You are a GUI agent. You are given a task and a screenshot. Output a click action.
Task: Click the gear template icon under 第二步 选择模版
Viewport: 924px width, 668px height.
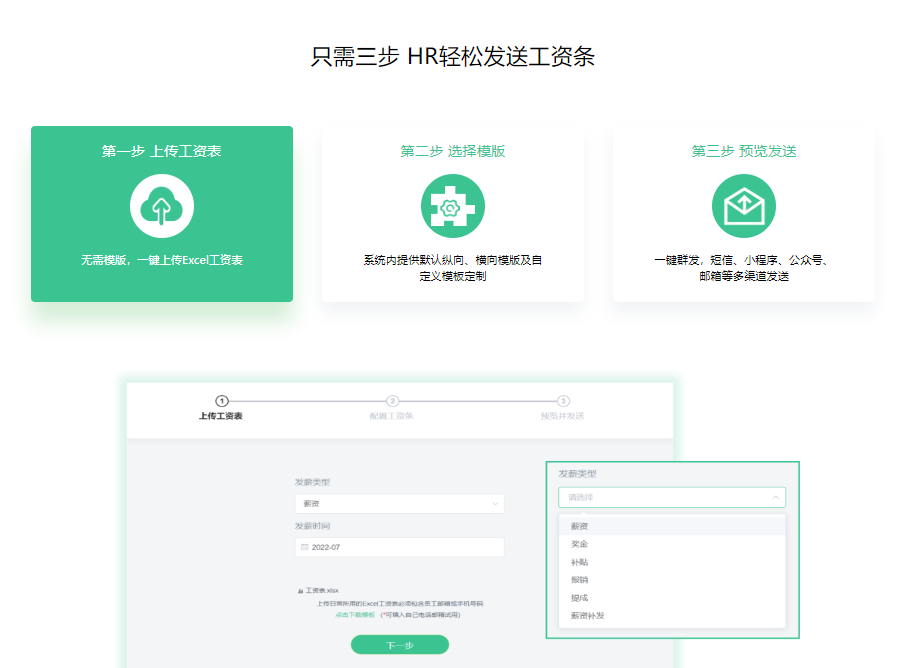tap(452, 205)
